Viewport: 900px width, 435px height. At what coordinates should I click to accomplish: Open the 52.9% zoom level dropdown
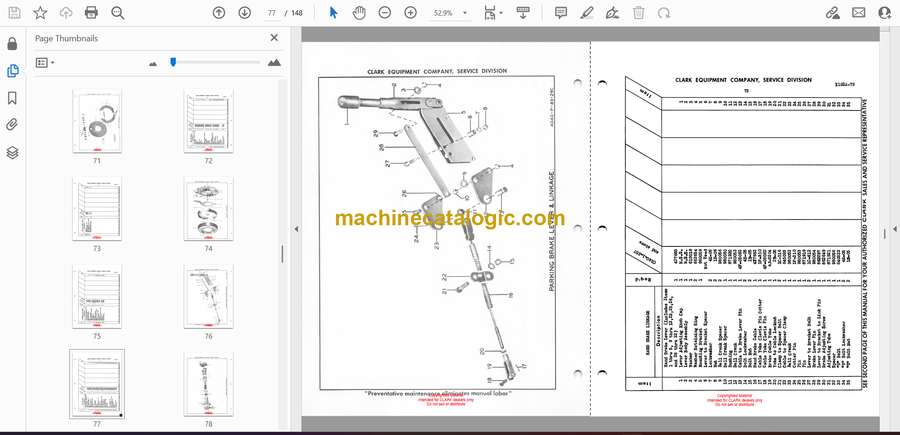(x=450, y=13)
